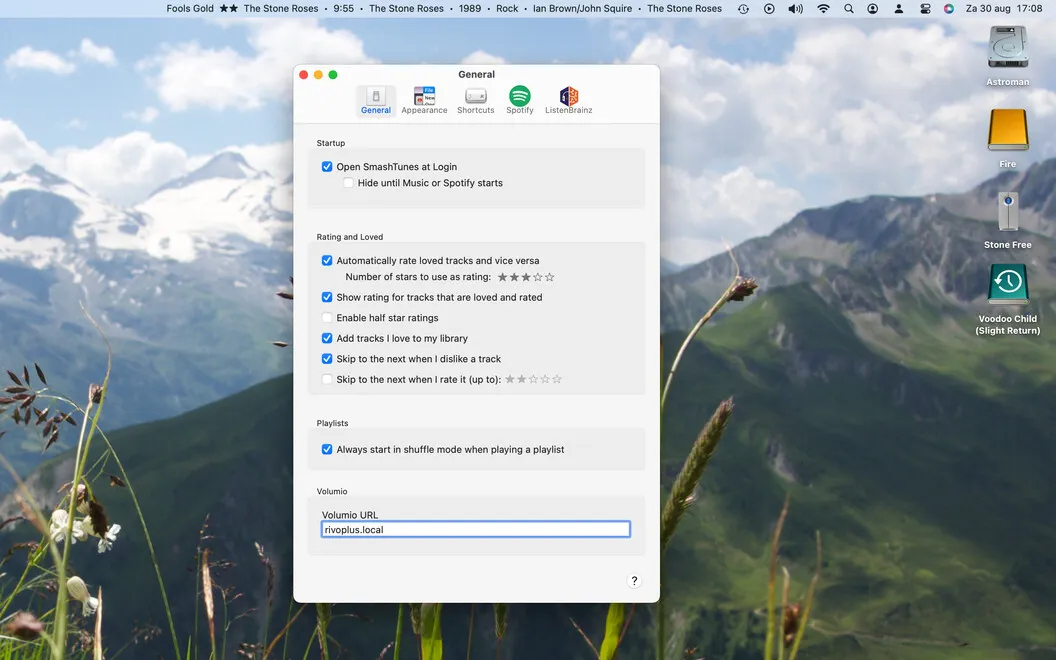This screenshot has width=1056, height=660.
Task: Select the Astroman drive on the desktop
Action: tap(1008, 57)
